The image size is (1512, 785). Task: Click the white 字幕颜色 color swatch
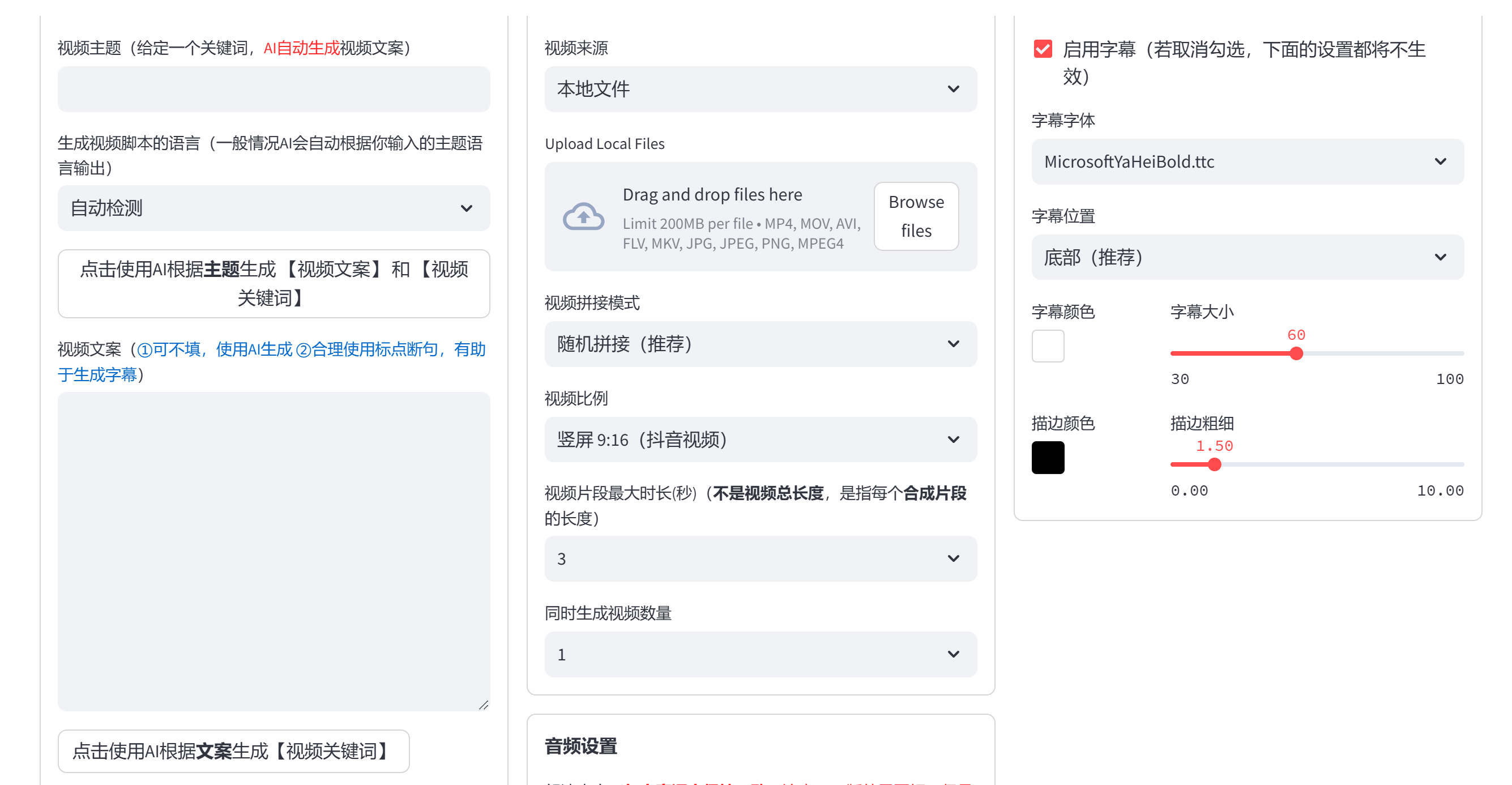[1048, 347]
